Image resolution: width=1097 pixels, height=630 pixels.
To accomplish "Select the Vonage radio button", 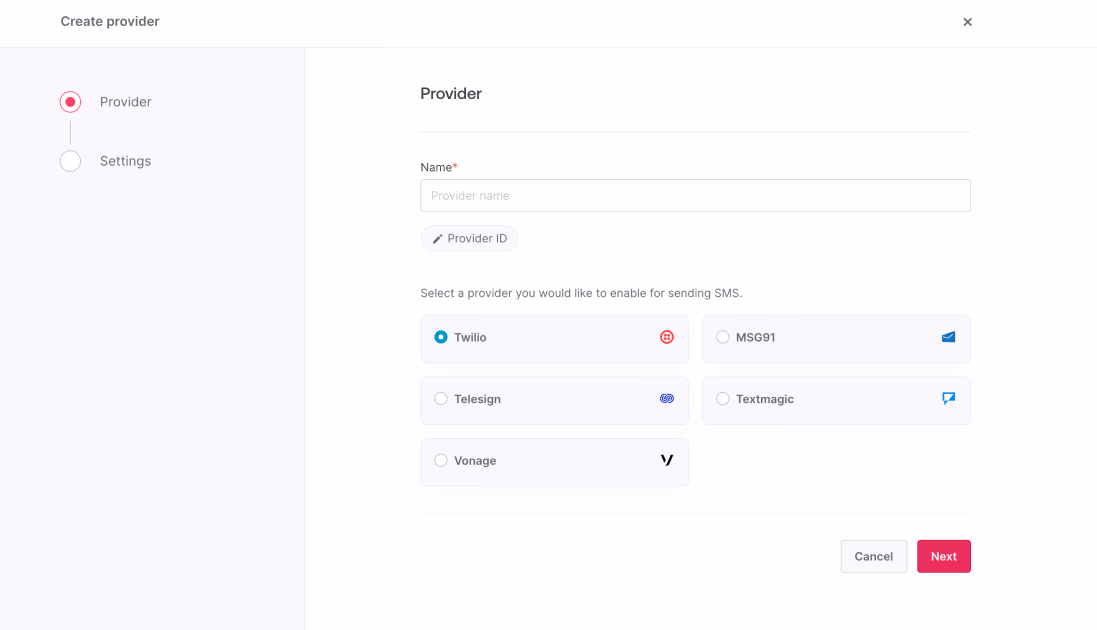I will (441, 461).
